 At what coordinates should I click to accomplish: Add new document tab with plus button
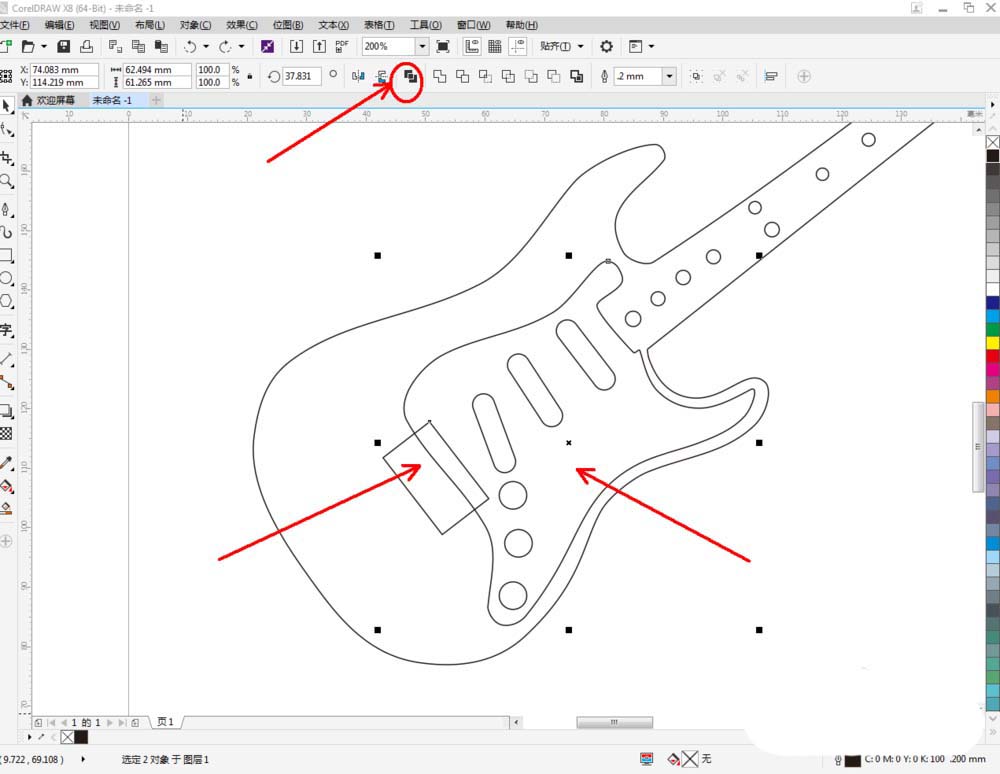pos(156,100)
